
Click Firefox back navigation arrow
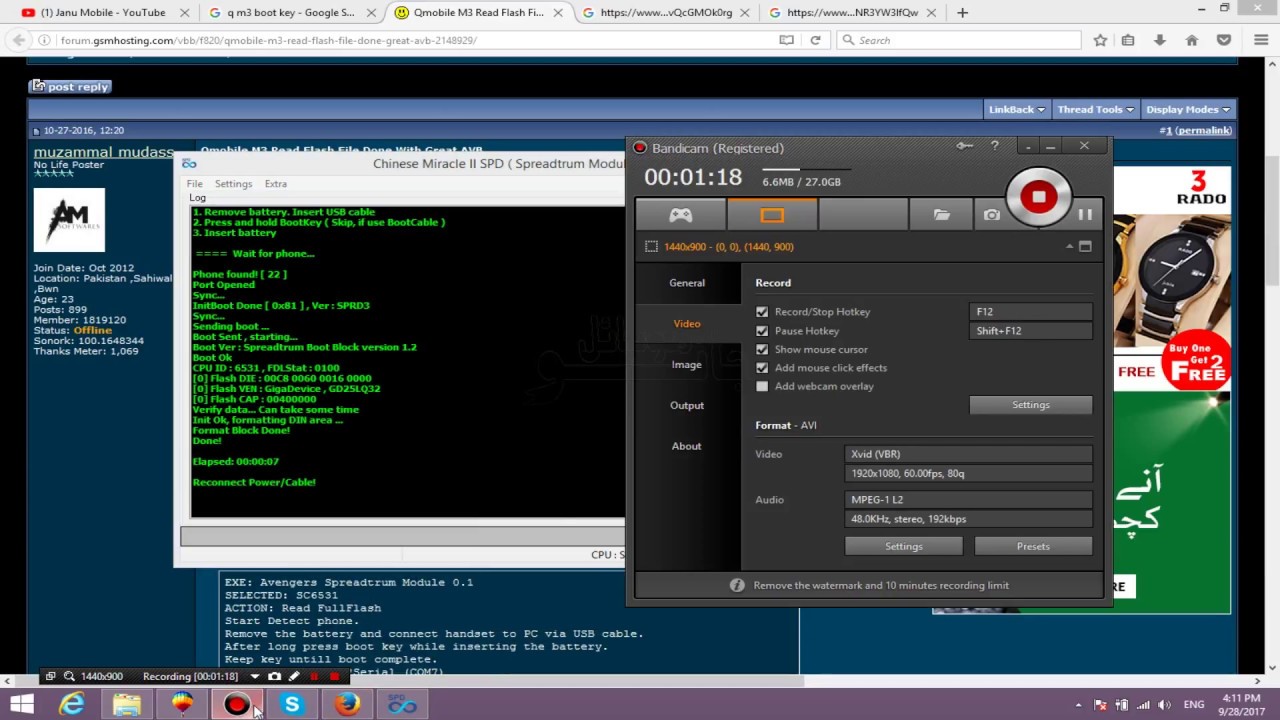click(x=20, y=40)
